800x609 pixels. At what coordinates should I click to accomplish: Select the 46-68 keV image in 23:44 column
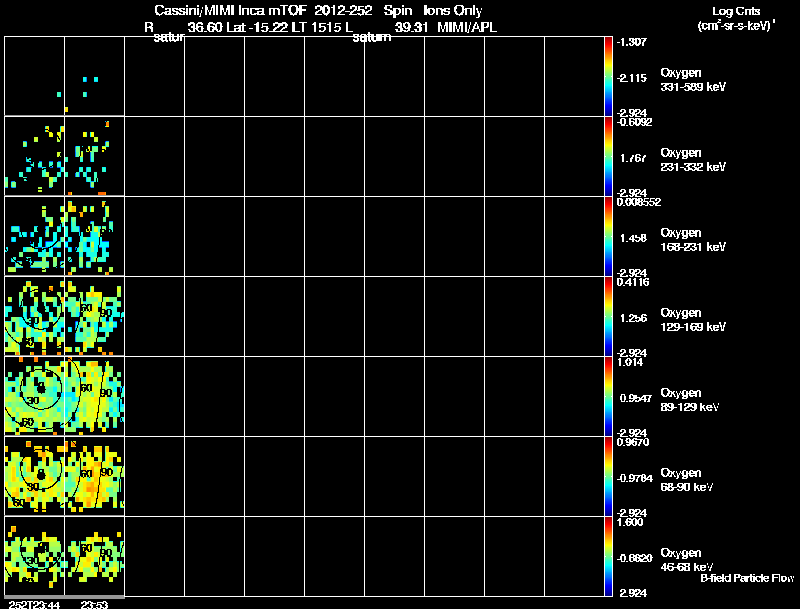pos(35,556)
